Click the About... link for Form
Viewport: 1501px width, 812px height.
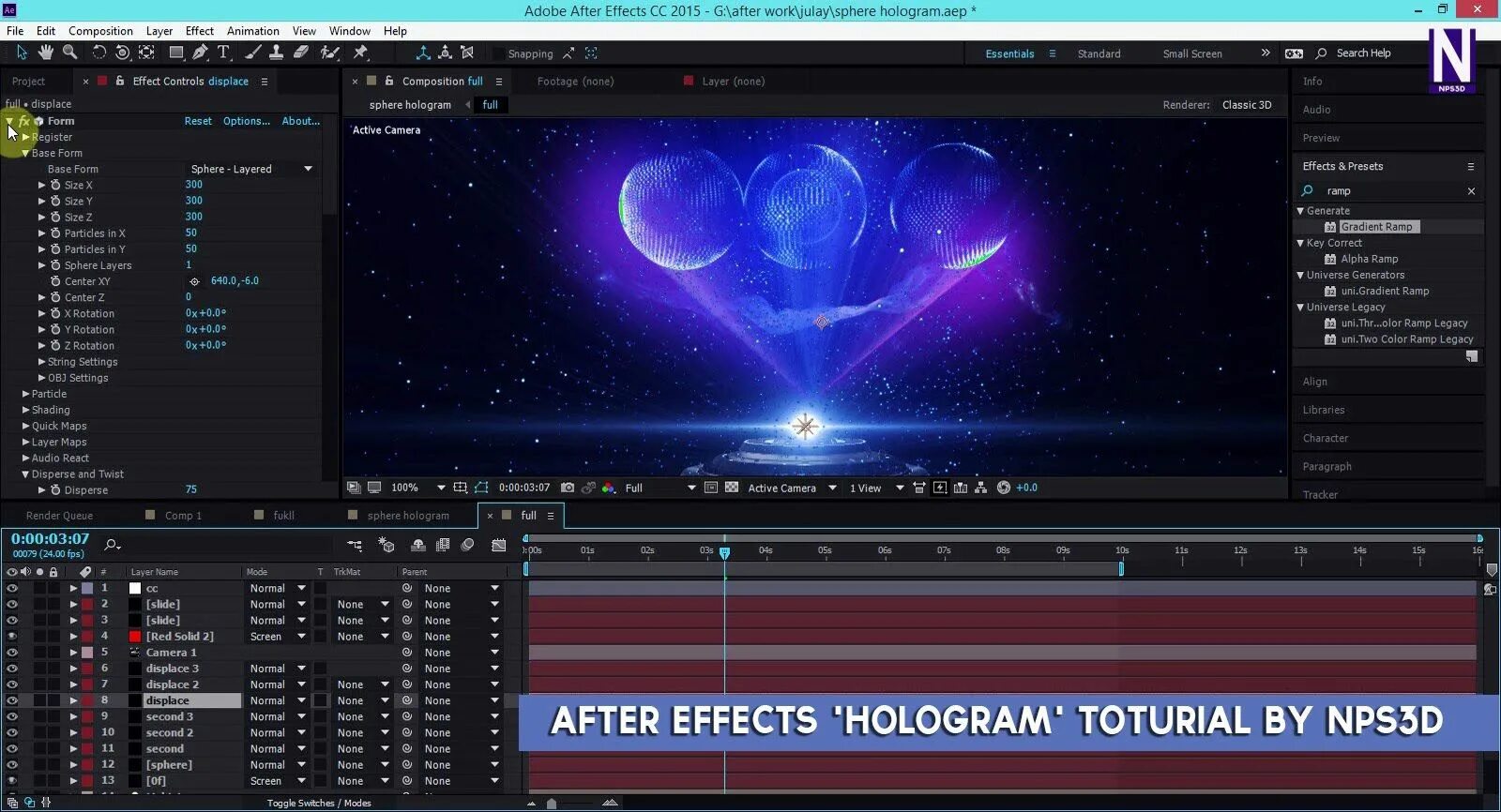coord(301,121)
